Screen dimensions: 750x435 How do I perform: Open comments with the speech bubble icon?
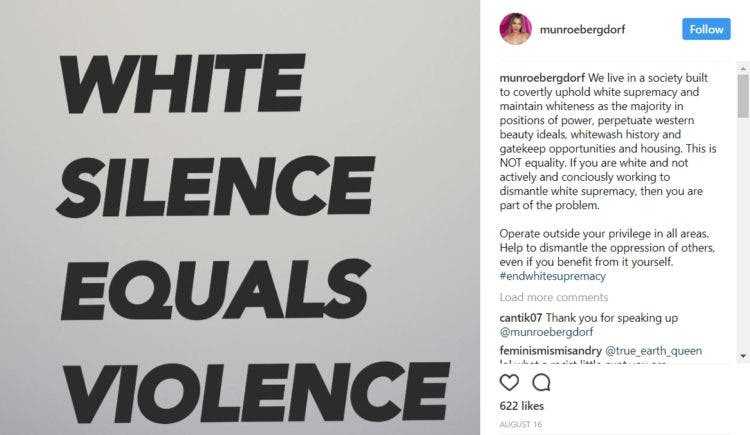click(541, 382)
